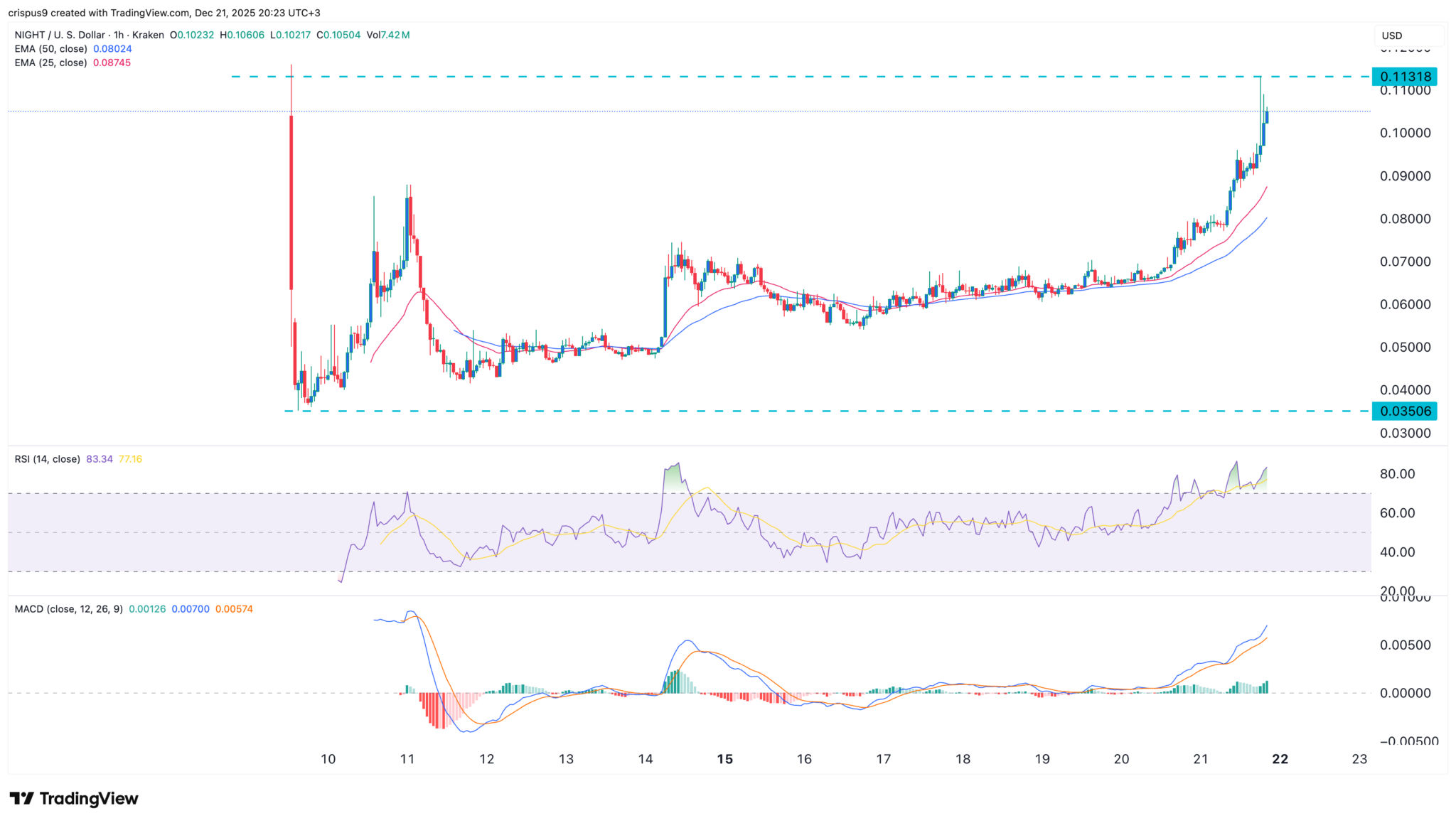
Task: Click the red EMA 25 value 0.08745
Action: pos(112,63)
